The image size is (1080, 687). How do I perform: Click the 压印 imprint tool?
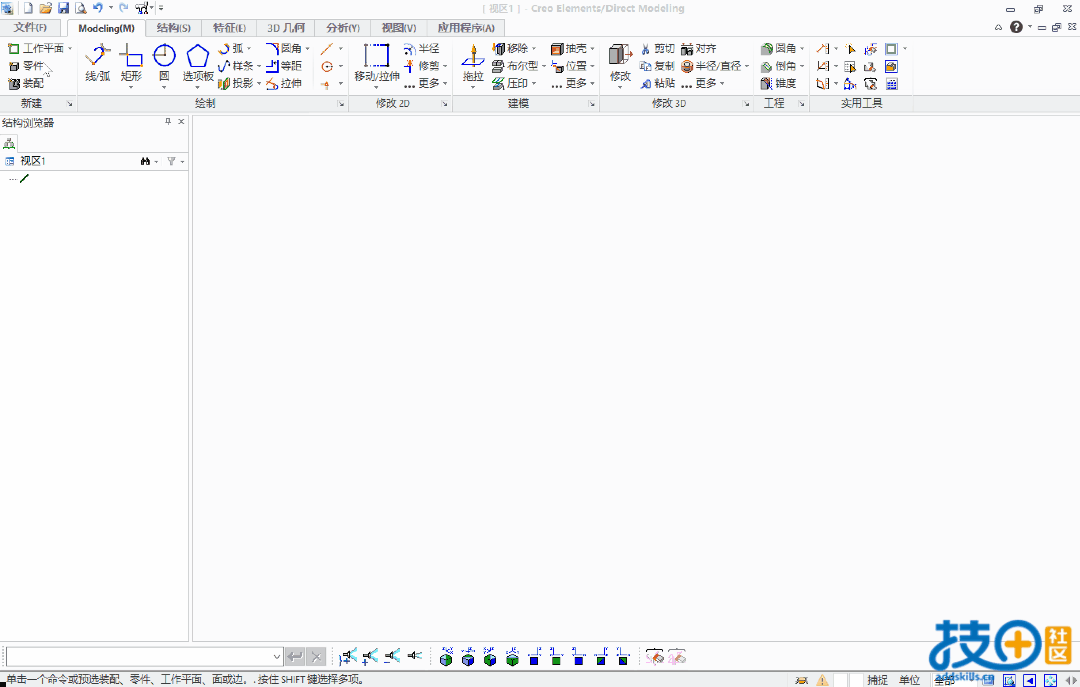510,83
